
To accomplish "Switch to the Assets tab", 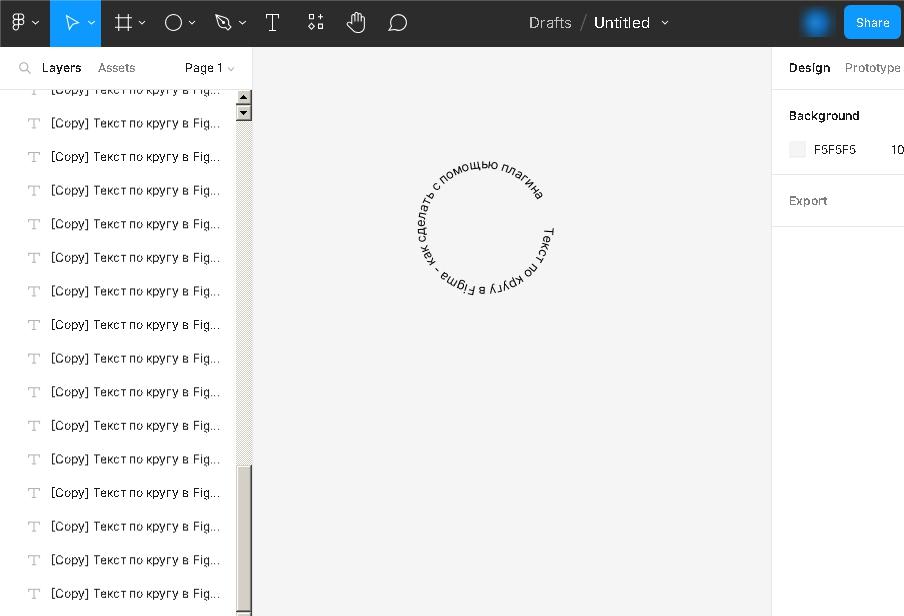I will 116,68.
